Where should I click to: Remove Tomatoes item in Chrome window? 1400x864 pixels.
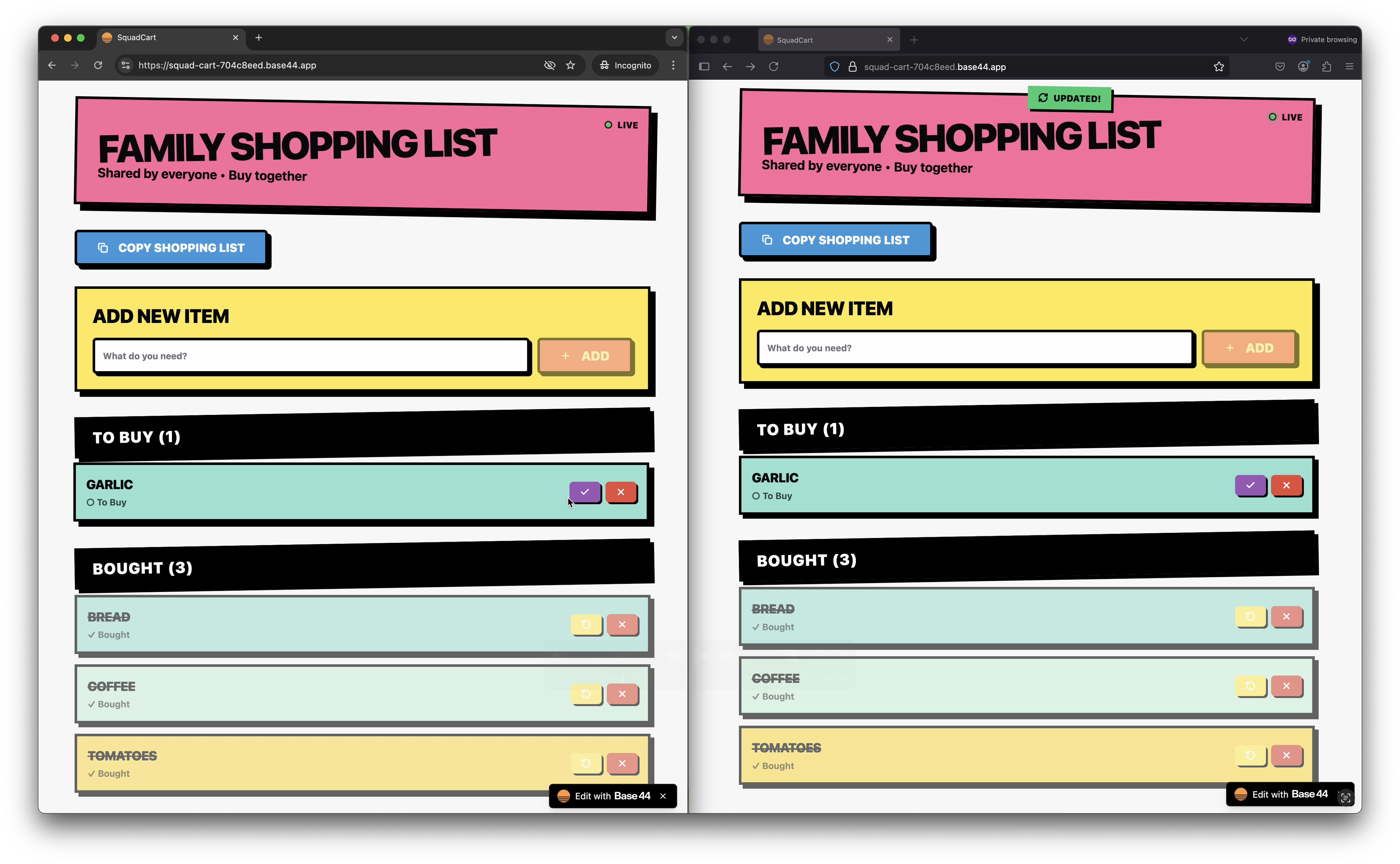click(622, 764)
